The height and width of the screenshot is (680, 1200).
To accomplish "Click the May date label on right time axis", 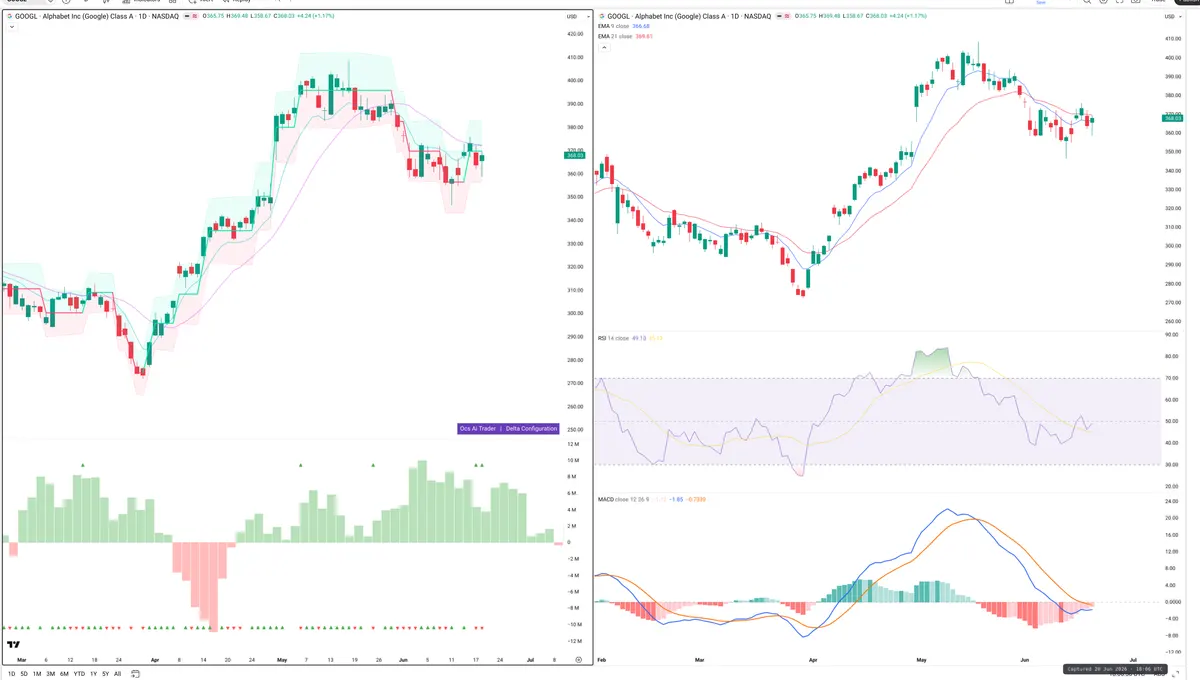I will (x=920, y=661).
